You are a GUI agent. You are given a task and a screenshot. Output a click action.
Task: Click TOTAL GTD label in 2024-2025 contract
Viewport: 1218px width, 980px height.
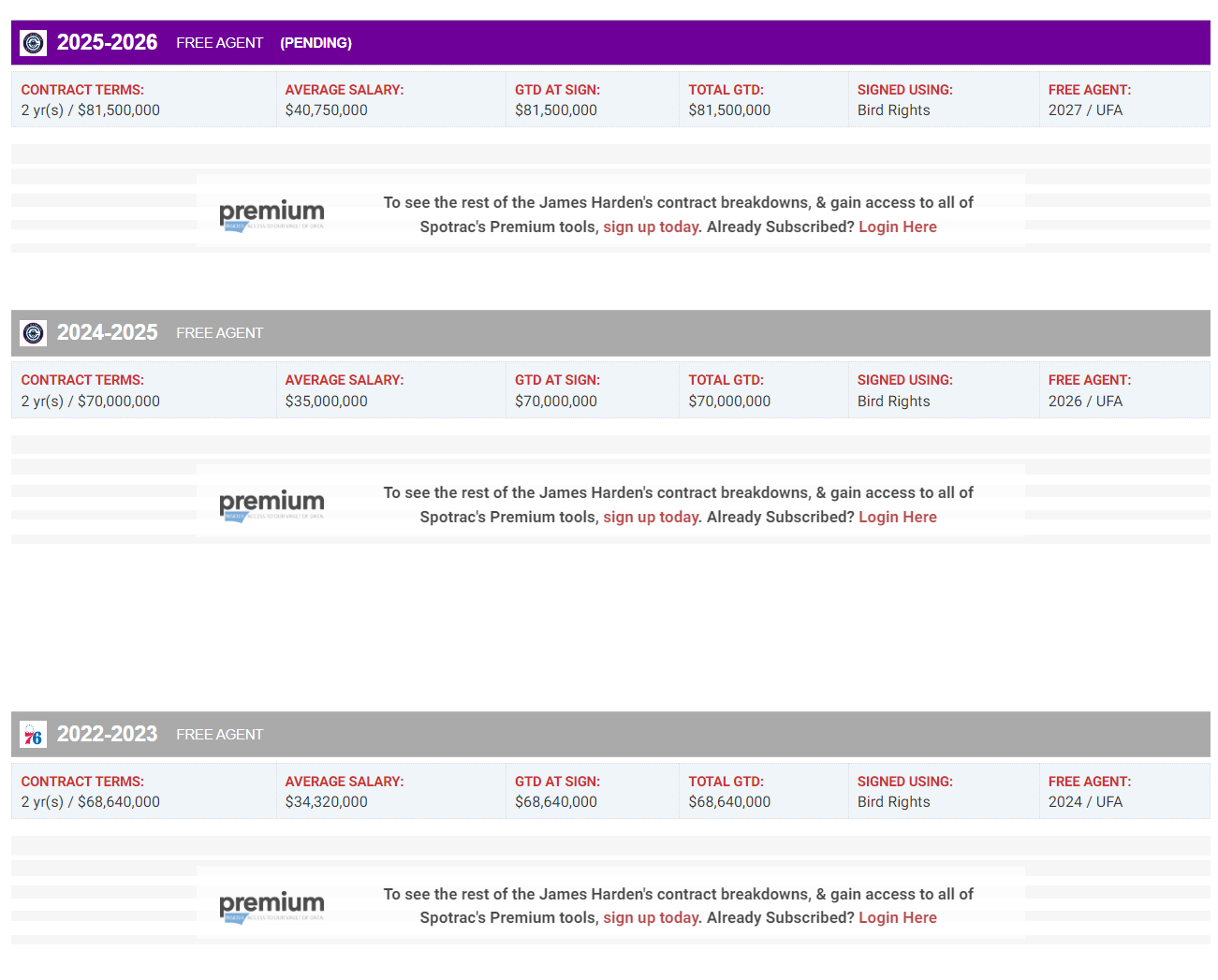pyautogui.click(x=726, y=380)
